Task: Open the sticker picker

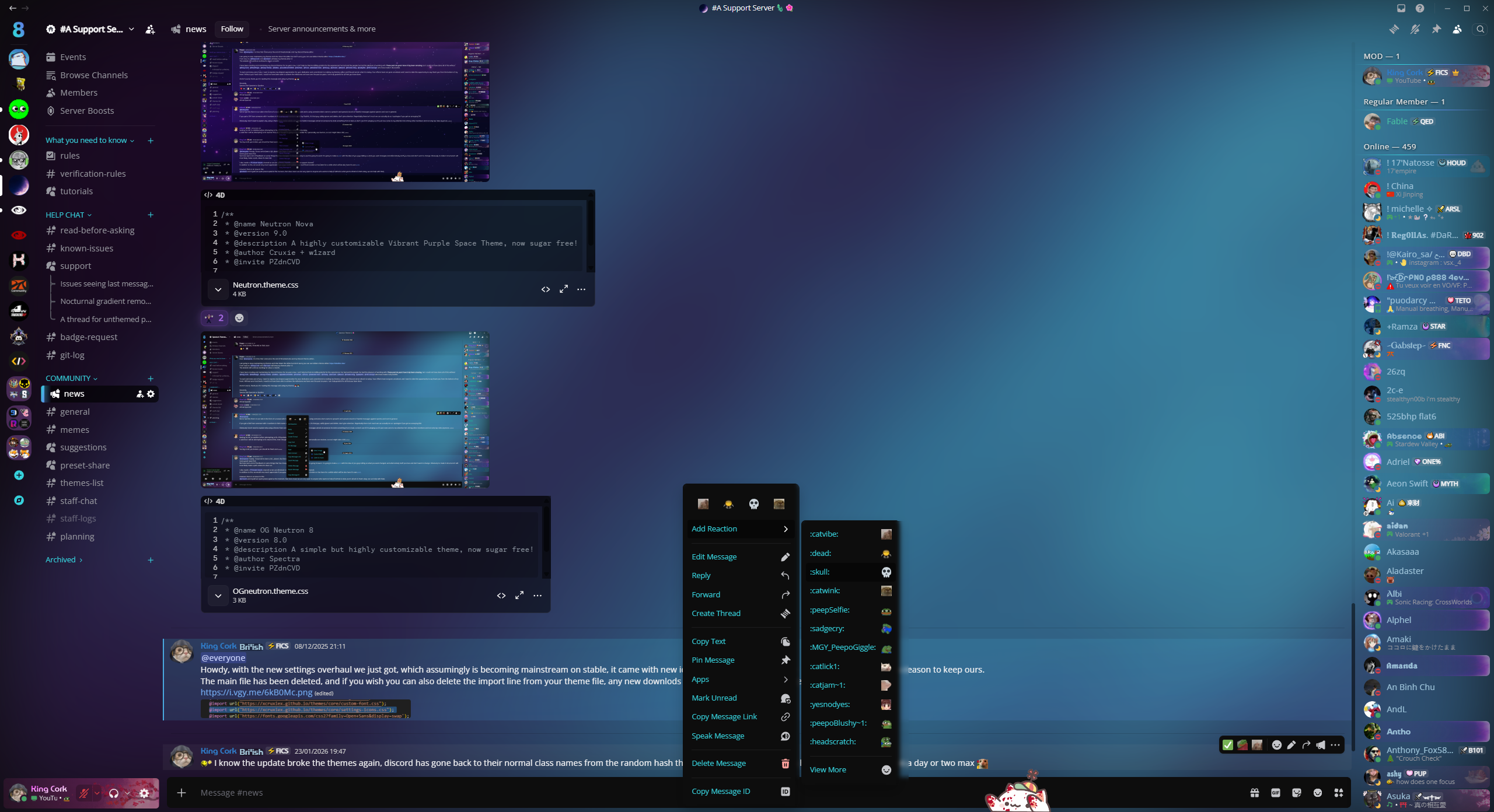Action: tap(1297, 793)
